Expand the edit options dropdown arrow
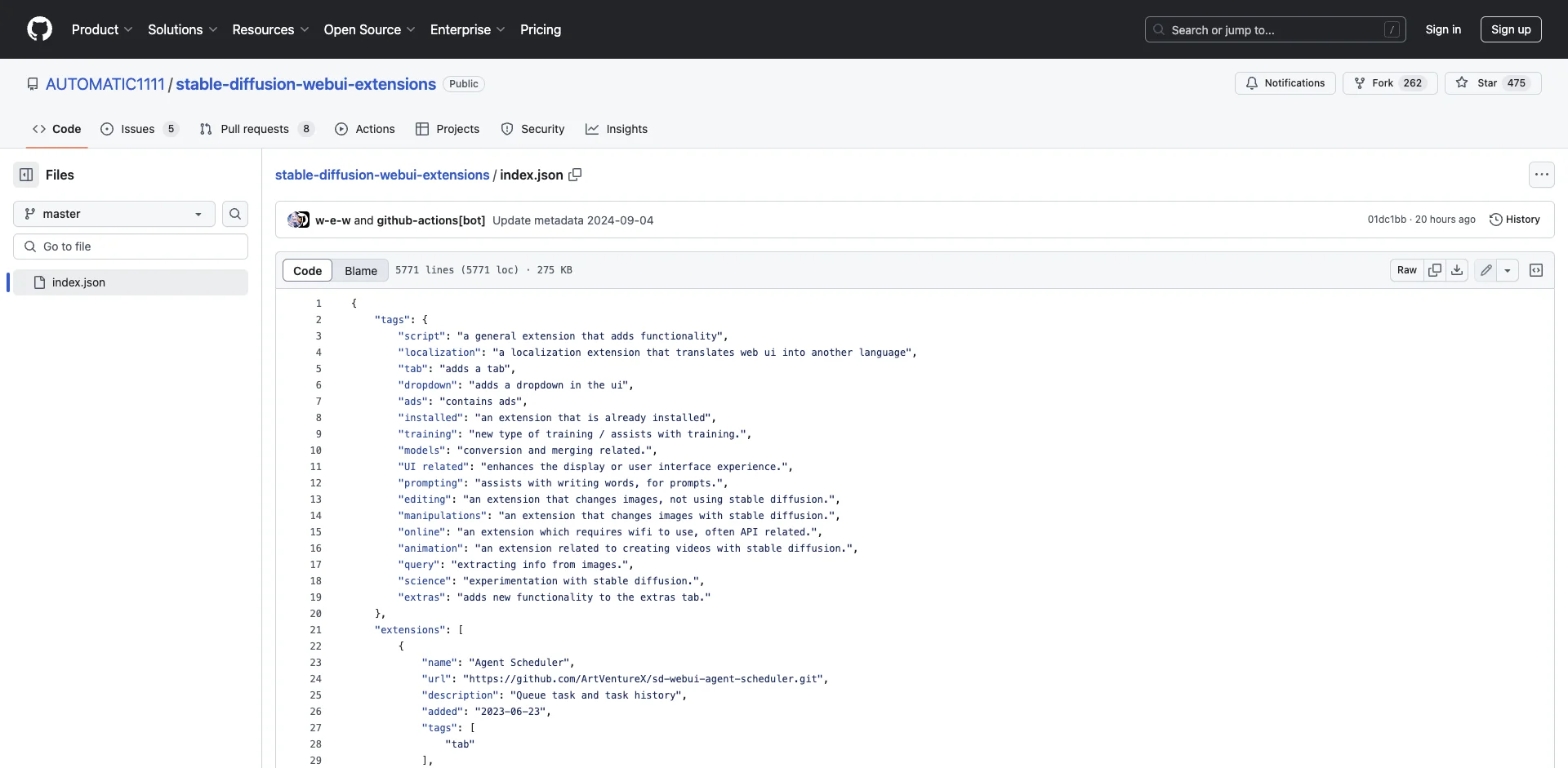1568x768 pixels. [x=1508, y=270]
